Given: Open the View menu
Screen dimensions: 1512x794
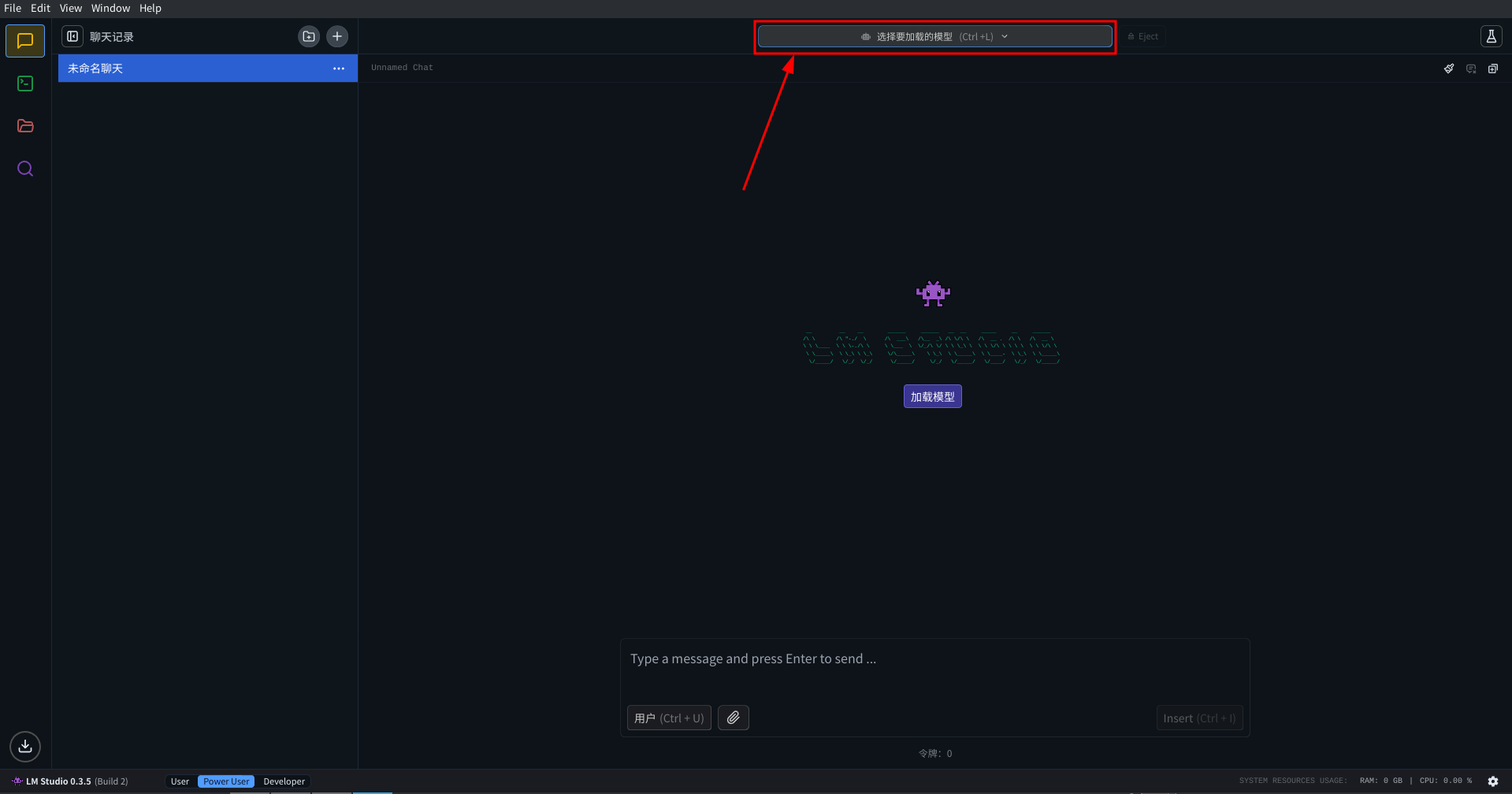Looking at the screenshot, I should click(71, 8).
